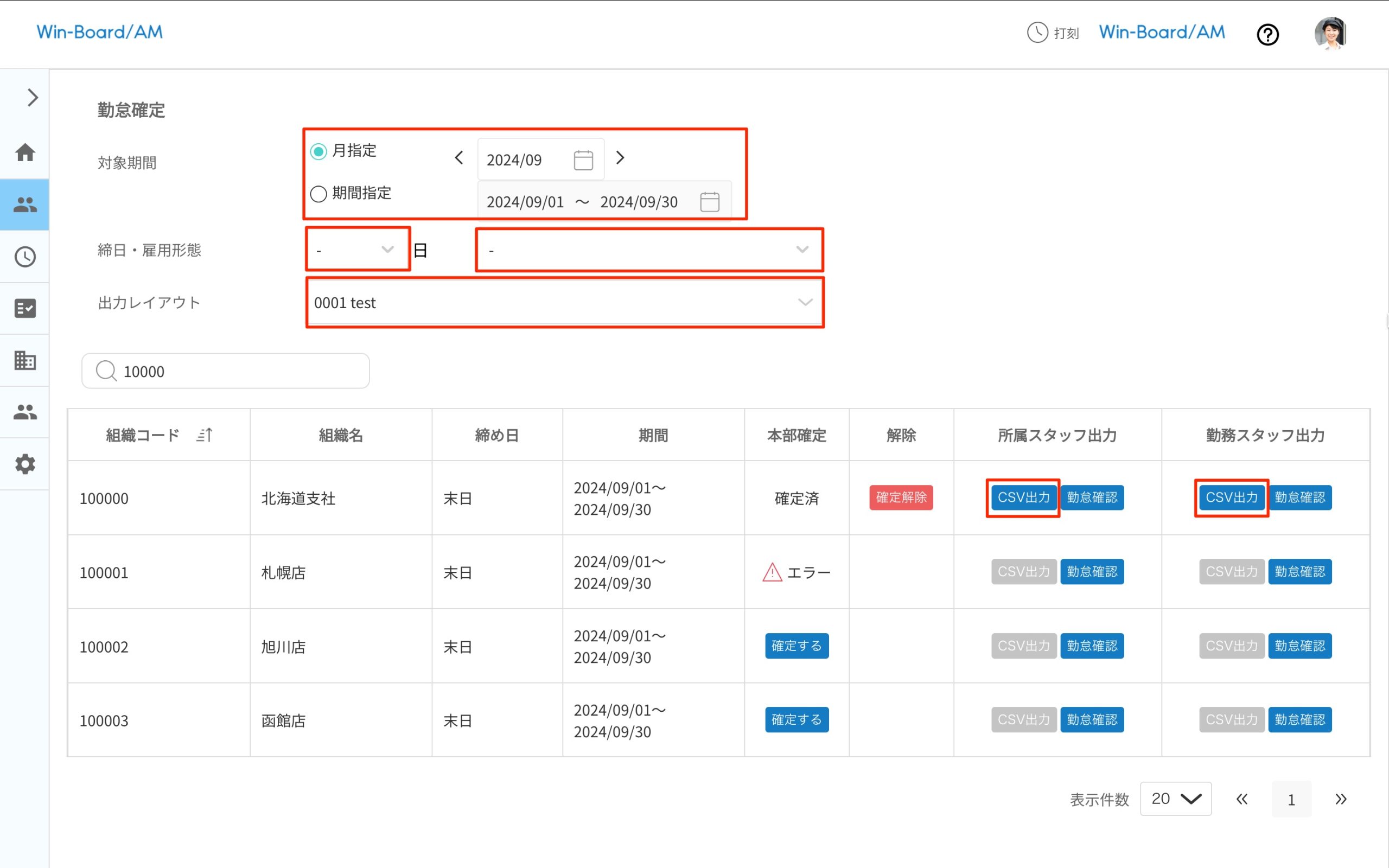Click 確定解除 for 北海道支社
Screen dimensions: 1389x868
[x=901, y=497]
